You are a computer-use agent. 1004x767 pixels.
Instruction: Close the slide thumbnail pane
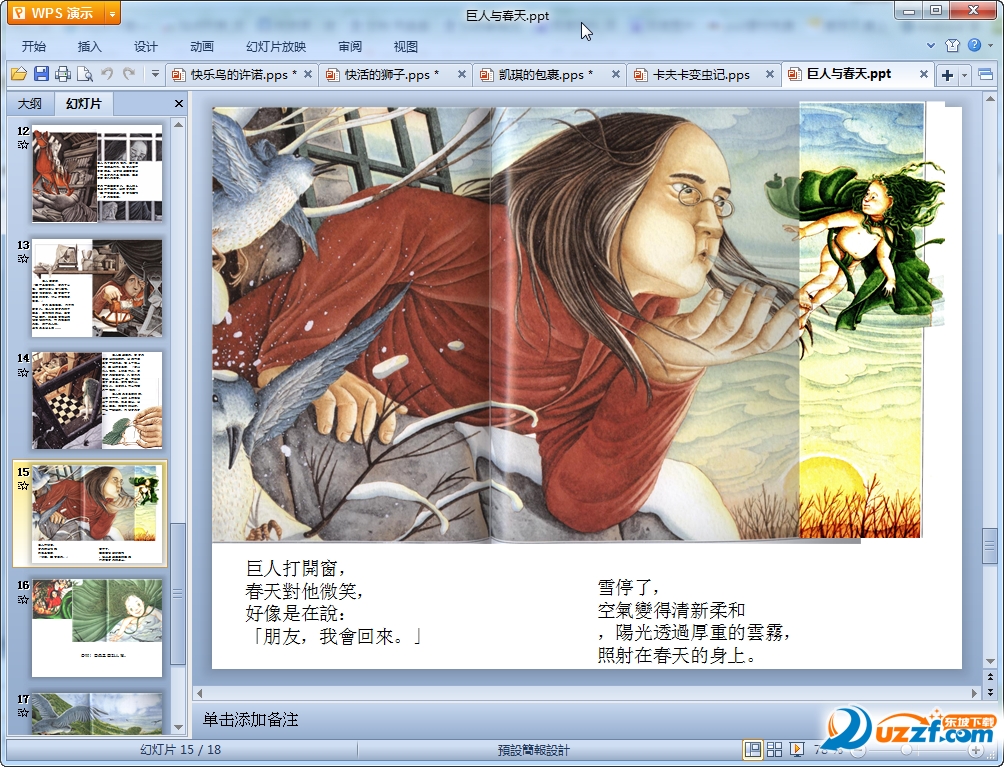pos(179,103)
